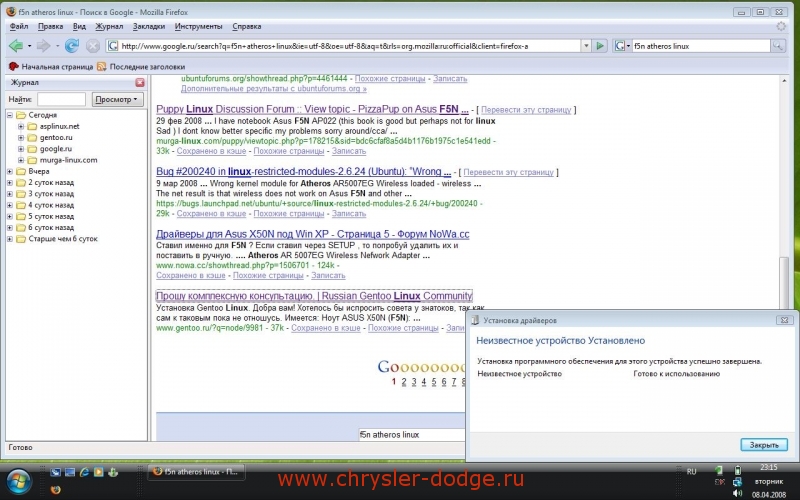Click the driver installation dialog title icon
The height and width of the screenshot is (500, 800).
pyautogui.click(x=475, y=320)
